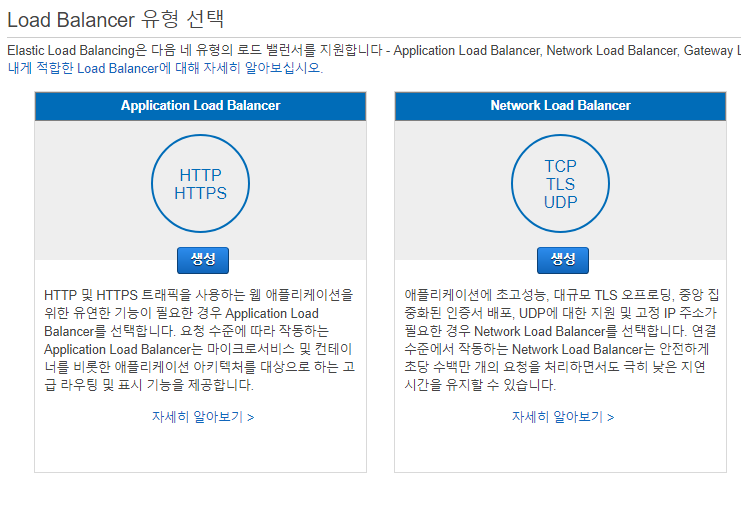Open 자세히 알아보기 link for Application Load Balancer
This screenshot has width=741, height=521.
click(203, 417)
